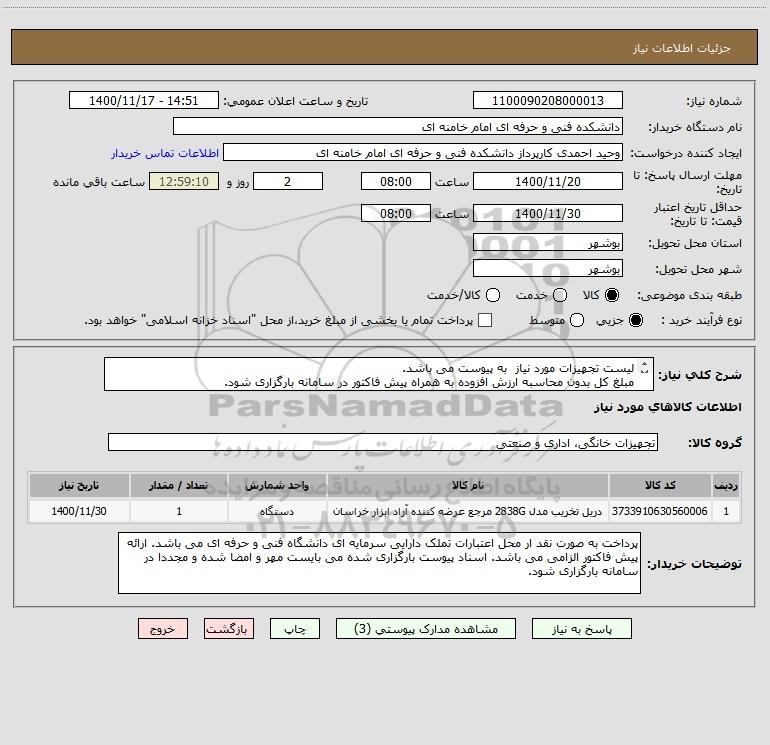The image size is (770, 745).
Task: Click the دستگاه unit cell
Action: (277, 511)
